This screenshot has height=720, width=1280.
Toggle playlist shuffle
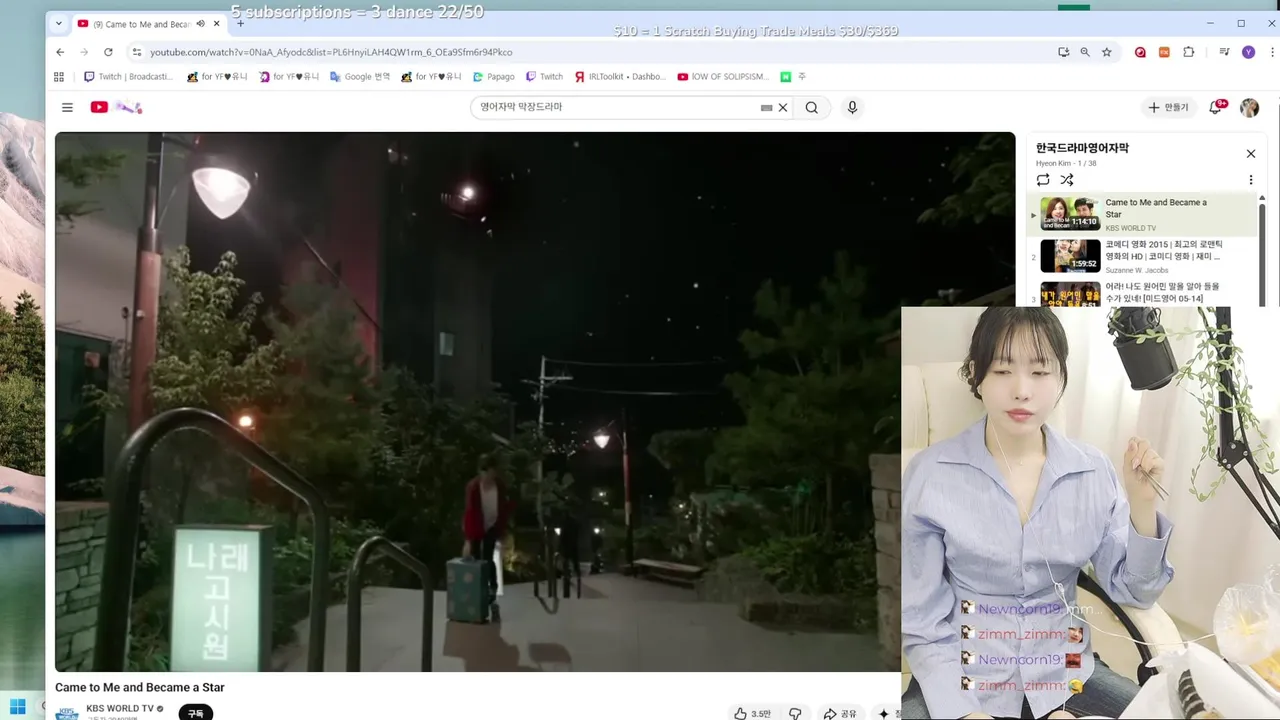point(1067,180)
